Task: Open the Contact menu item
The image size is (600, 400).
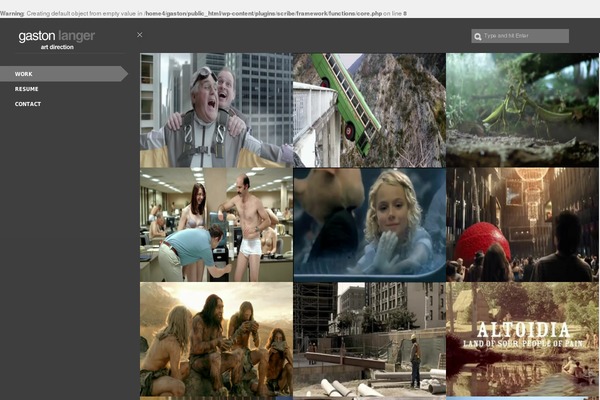Action: click(28, 104)
